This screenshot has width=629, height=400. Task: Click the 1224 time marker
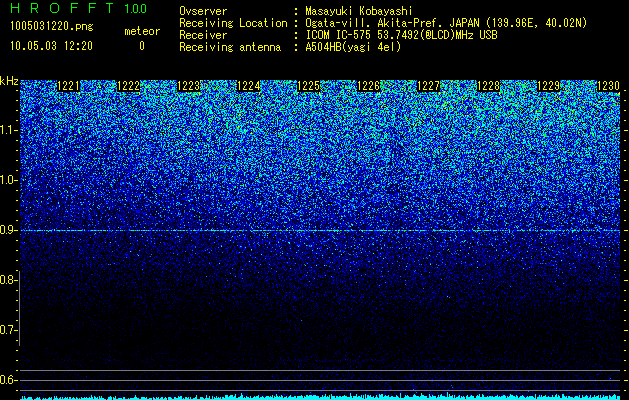[249, 86]
